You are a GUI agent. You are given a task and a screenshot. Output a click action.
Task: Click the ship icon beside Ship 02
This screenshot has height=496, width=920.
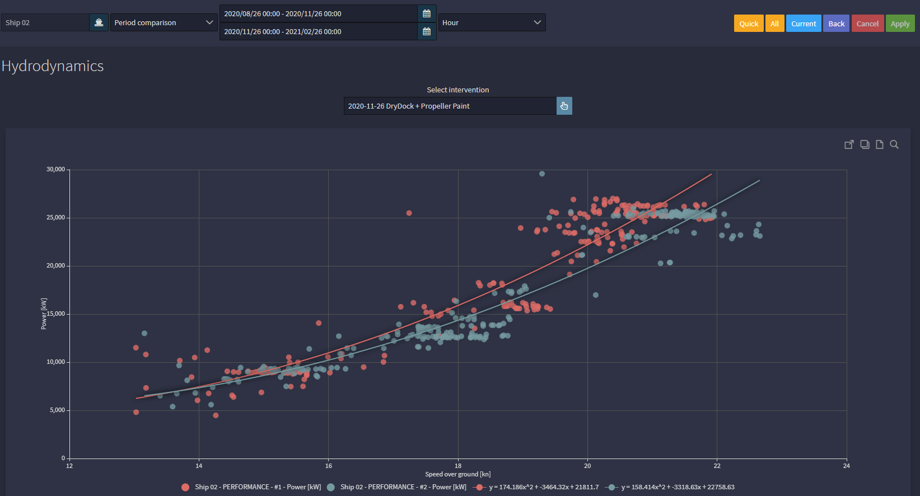pos(98,22)
